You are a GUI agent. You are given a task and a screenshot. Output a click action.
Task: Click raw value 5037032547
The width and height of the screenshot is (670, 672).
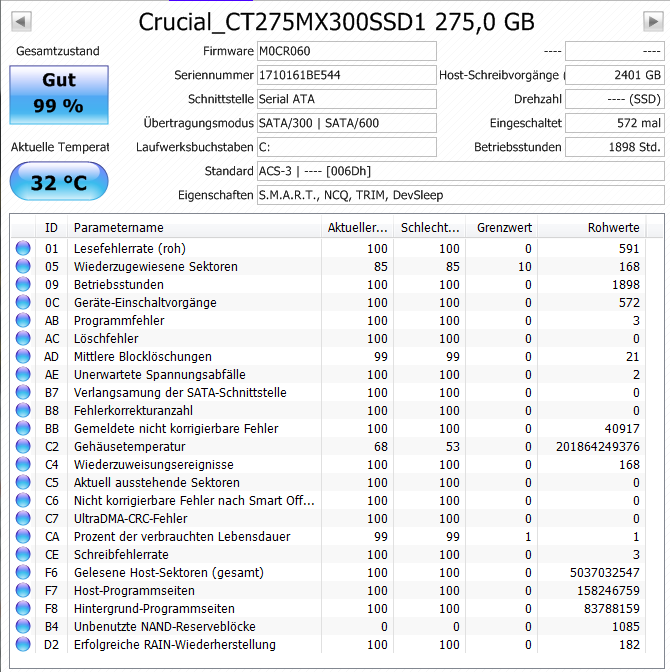604,573
